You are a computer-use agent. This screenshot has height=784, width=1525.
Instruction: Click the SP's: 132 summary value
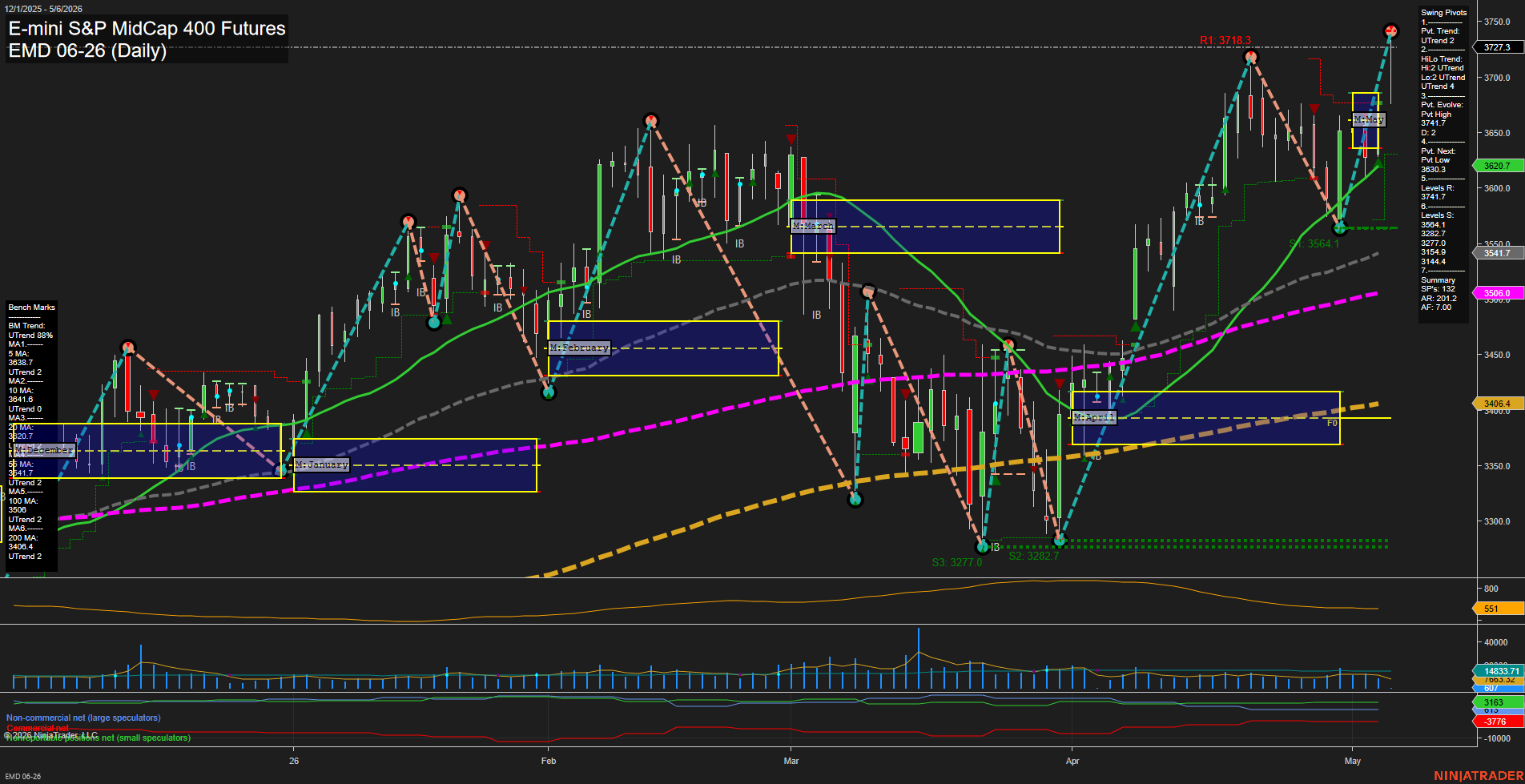[1438, 289]
